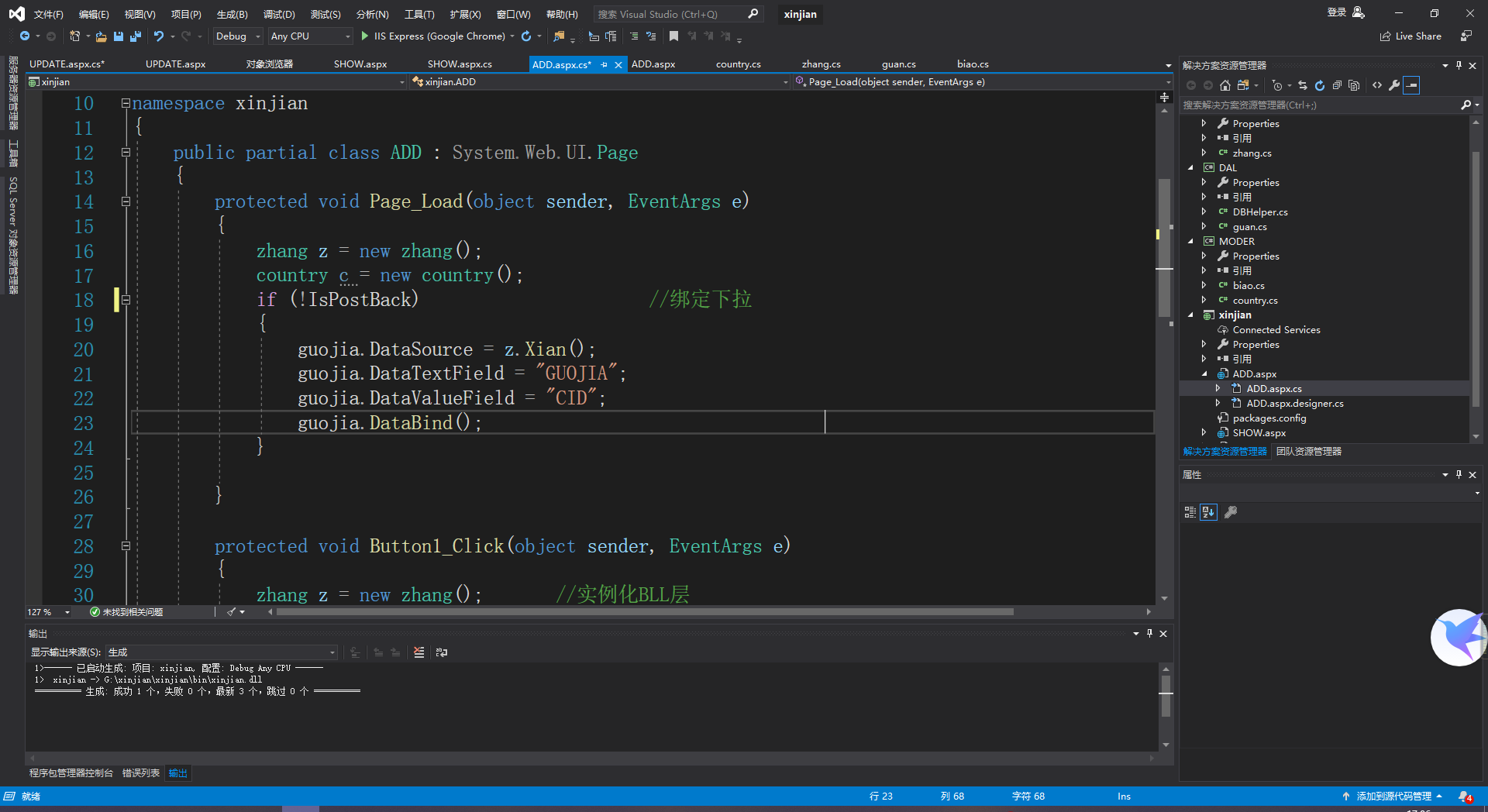Toggle auto-hide pin of Properties panel
The height and width of the screenshot is (812, 1488).
(x=1459, y=475)
